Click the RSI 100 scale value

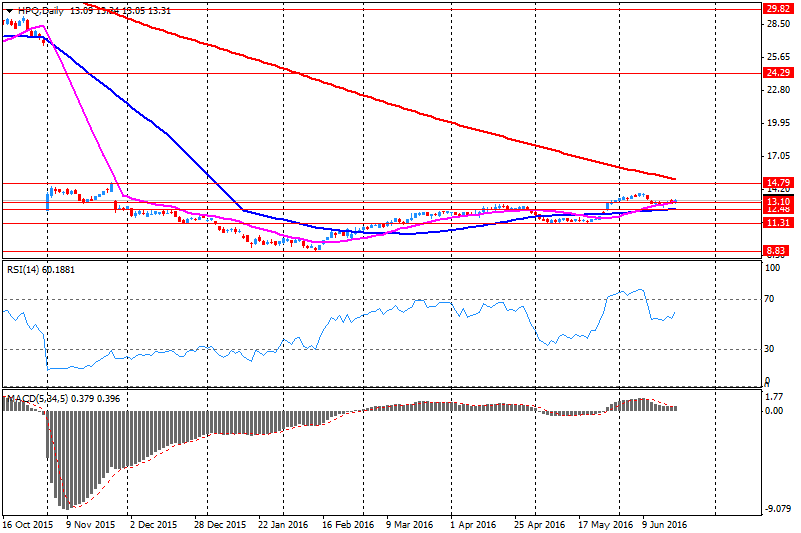[x=772, y=268]
